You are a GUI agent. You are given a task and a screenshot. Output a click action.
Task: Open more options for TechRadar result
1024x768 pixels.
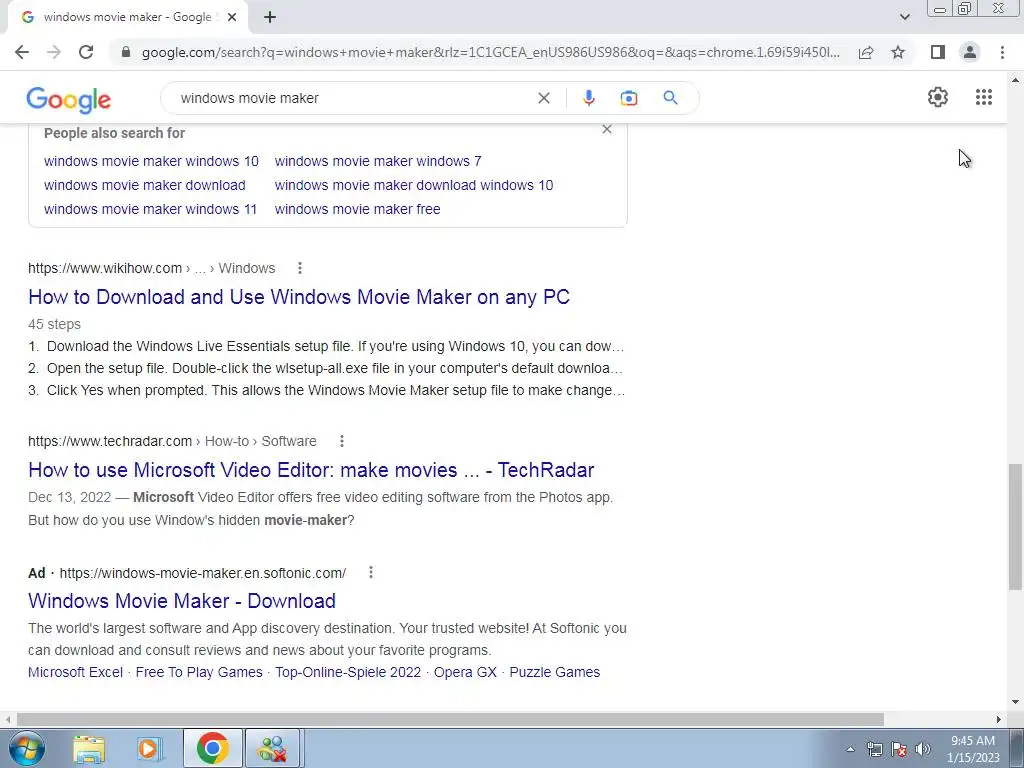[x=342, y=441]
